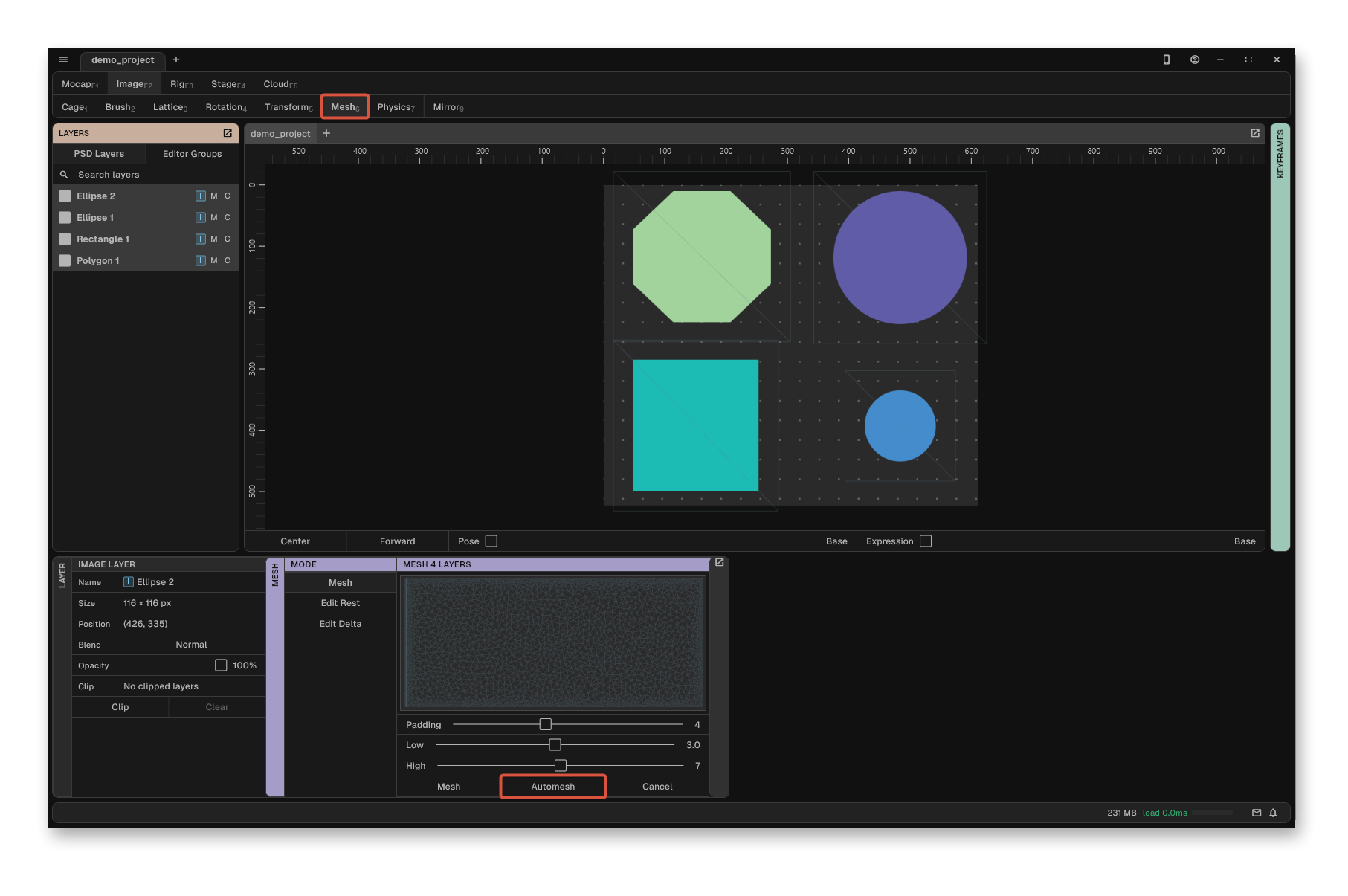Toggle the Rectangle 1 layer checkbox
Viewport: 1348px width, 896px height.
(65, 239)
